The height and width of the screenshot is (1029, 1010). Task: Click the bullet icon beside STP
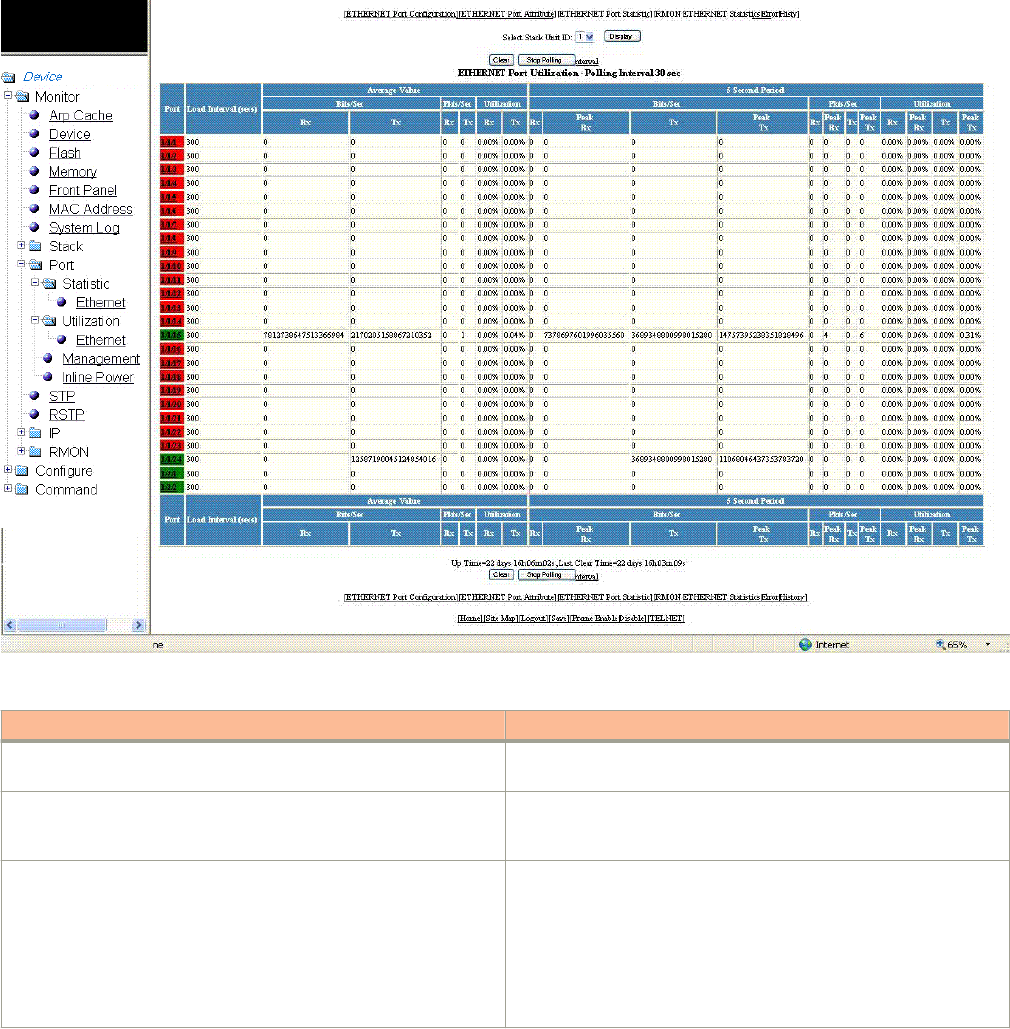(35, 396)
